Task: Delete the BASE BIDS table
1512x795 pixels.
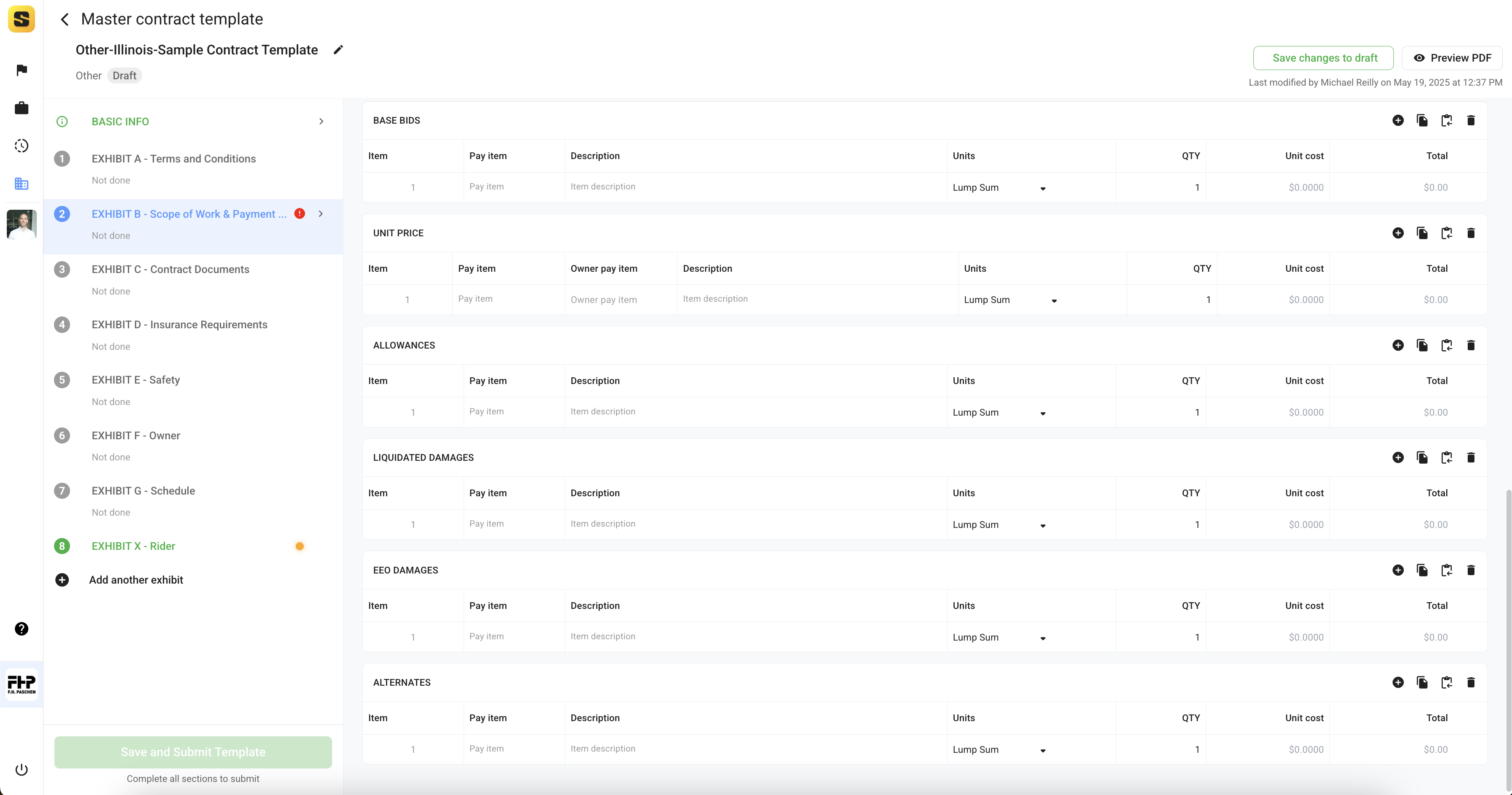Action: 1471,120
